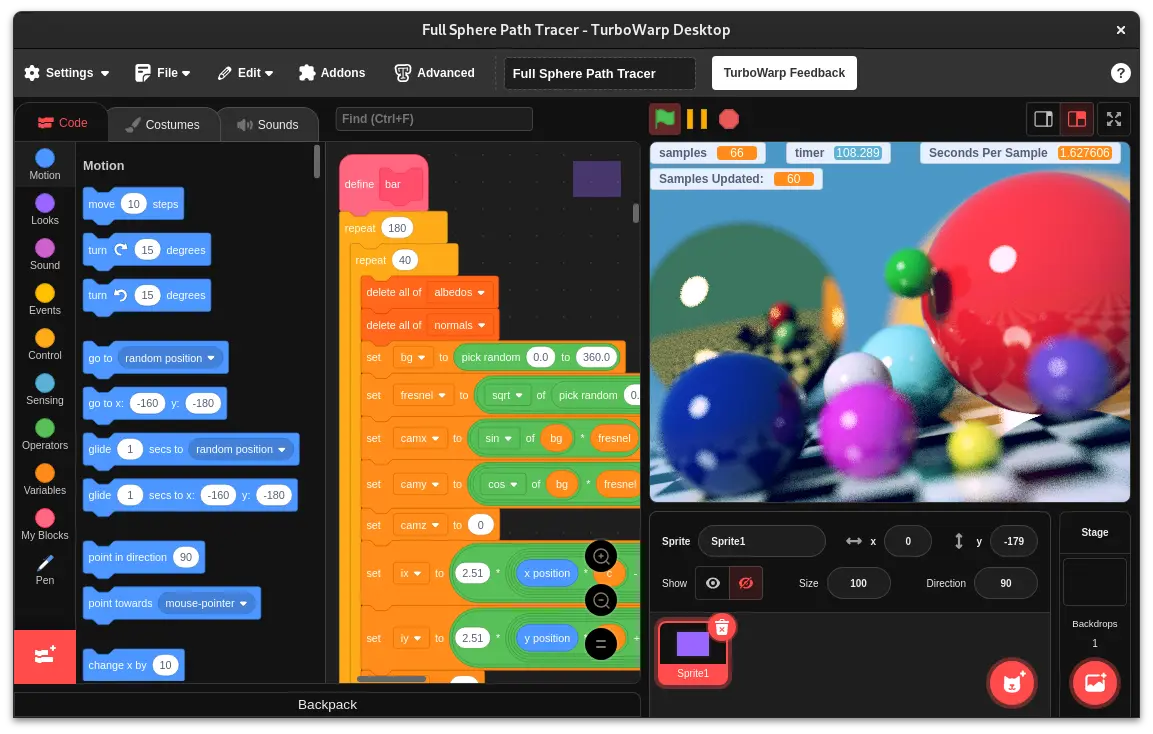
Task: Open the add extension button
Action: [45, 656]
